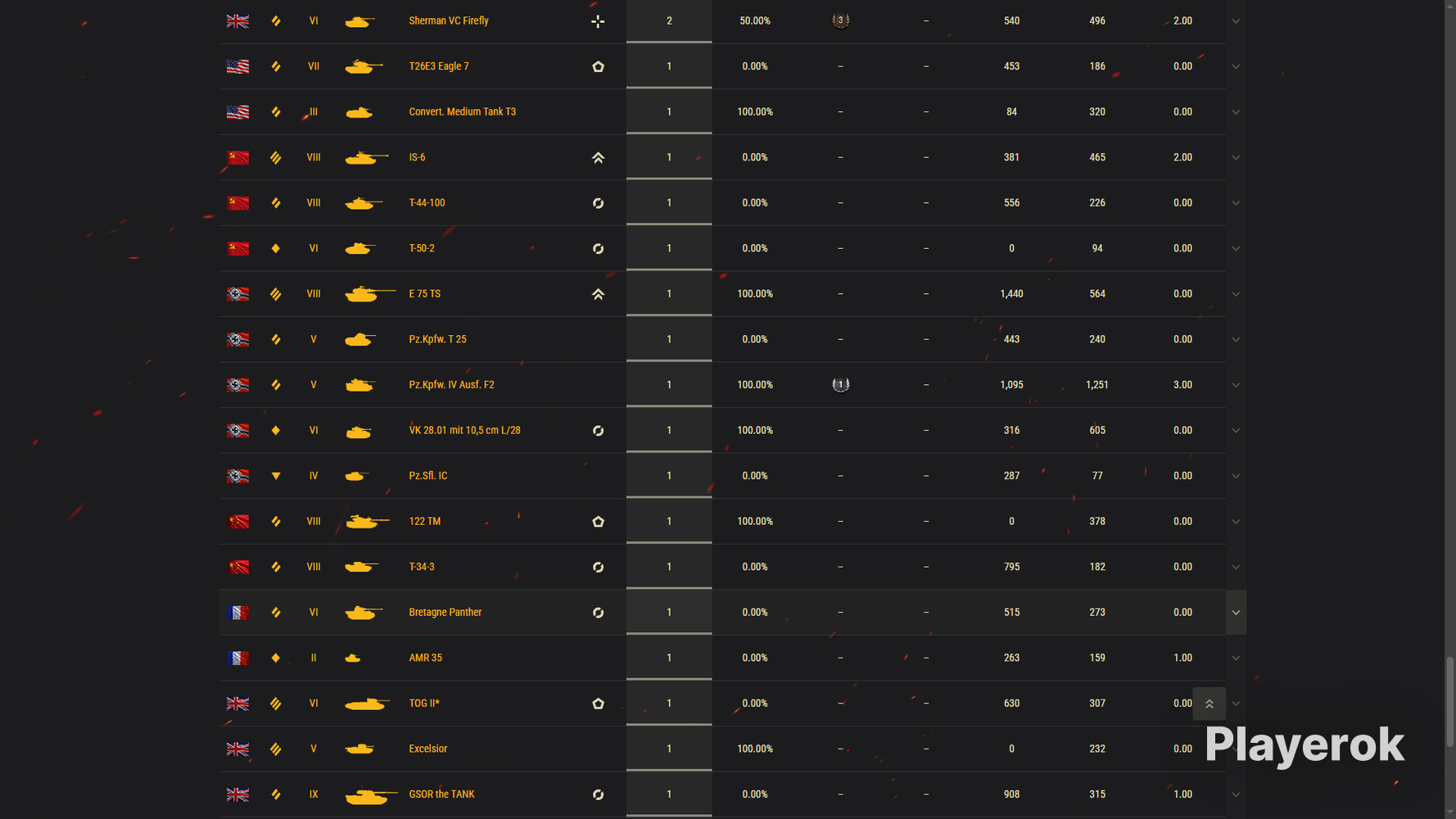Screen dimensions: 1456x819
Task: Expand the Sherman VC Firefly row details
Action: tap(1236, 21)
